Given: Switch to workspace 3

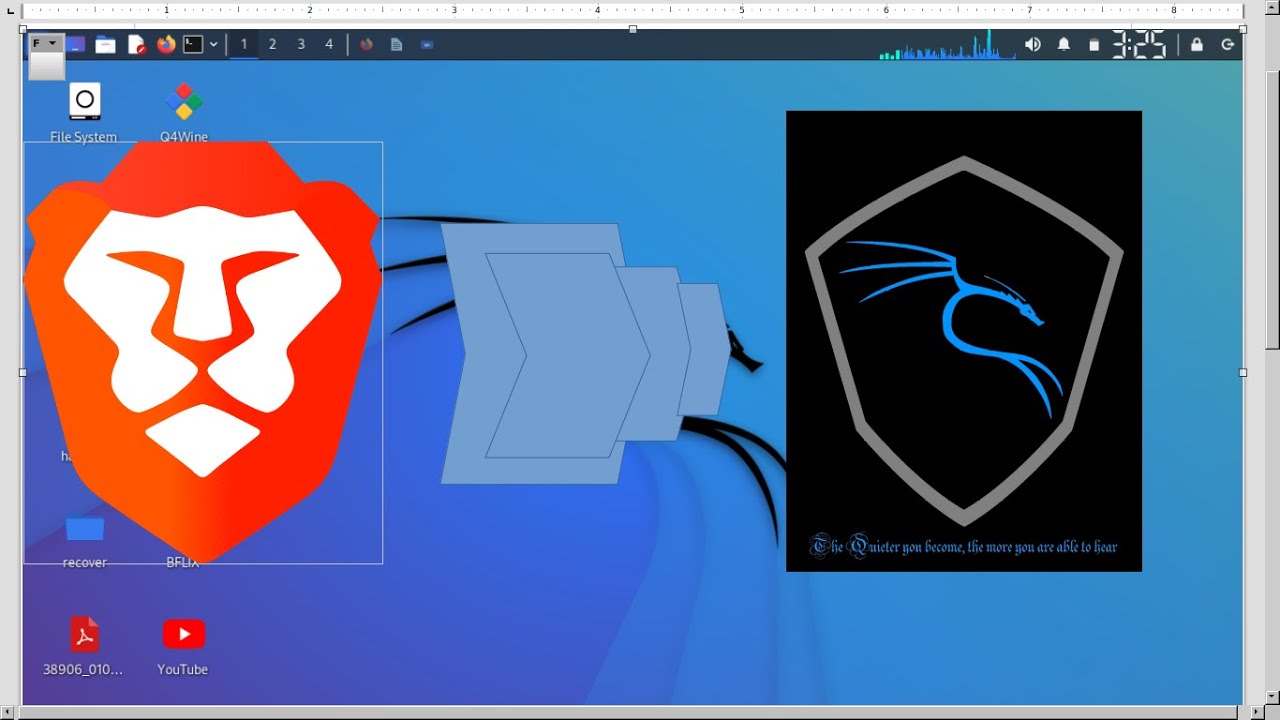Looking at the screenshot, I should tap(301, 45).
